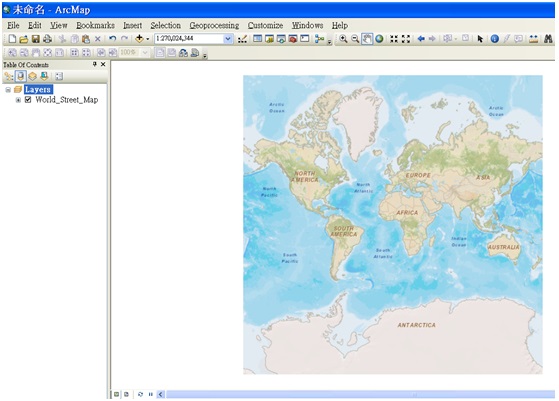This screenshot has height=401, width=559.
Task: Switch to Layout View at map bottom
Action: click(126, 394)
